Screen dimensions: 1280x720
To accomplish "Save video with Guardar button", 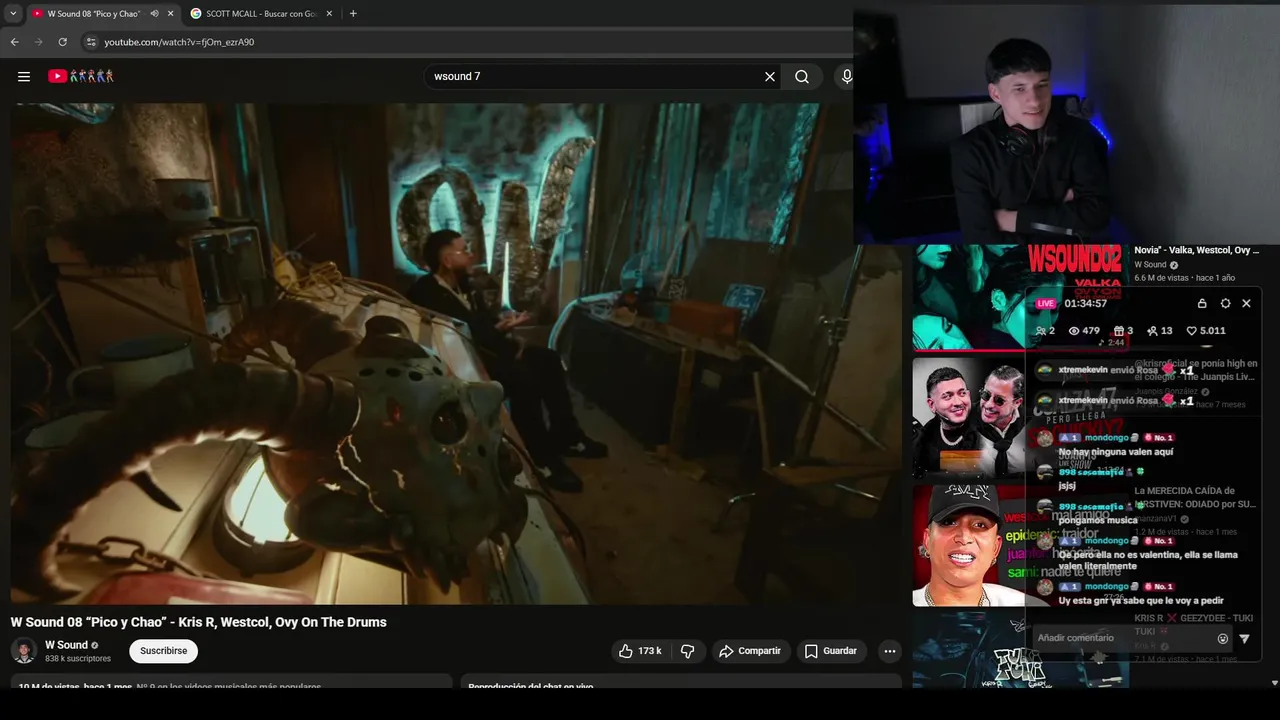I will click(x=831, y=651).
